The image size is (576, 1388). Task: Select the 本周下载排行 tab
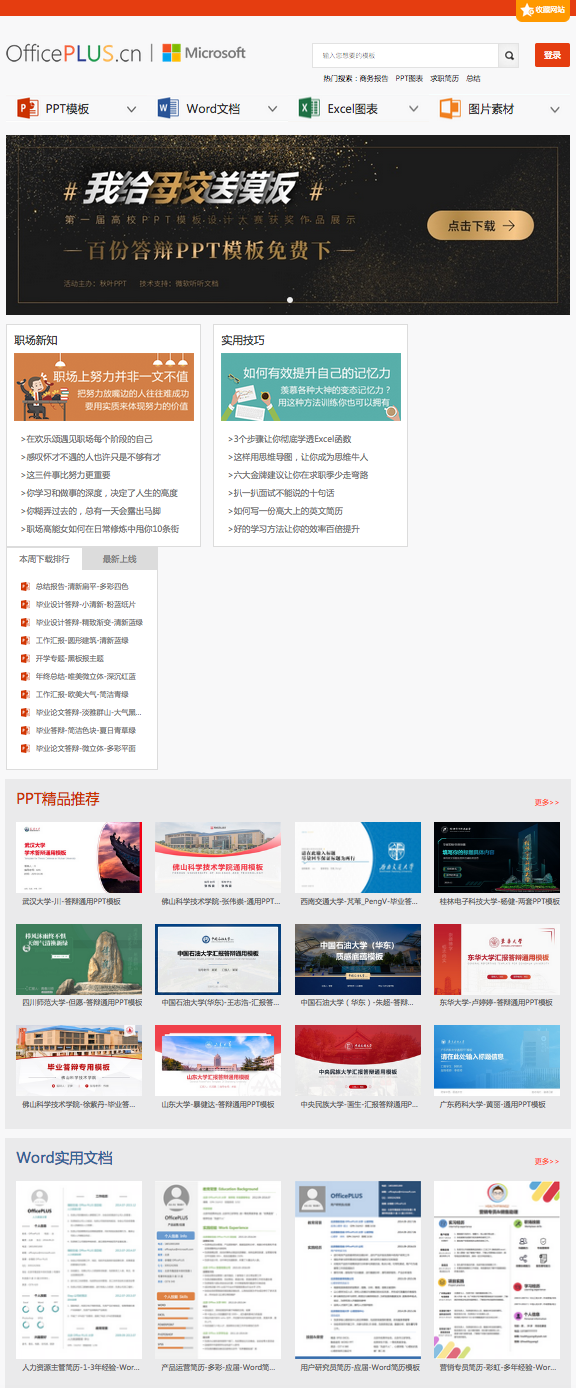(44, 559)
